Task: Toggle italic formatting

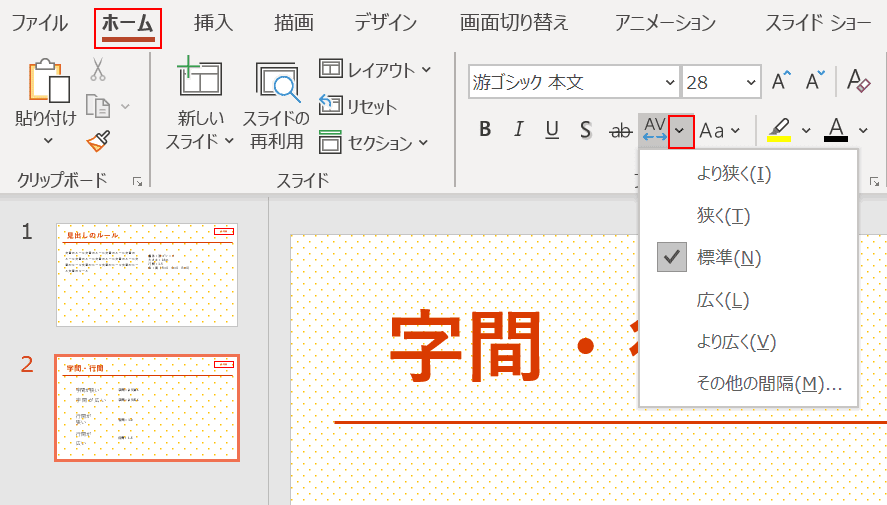Action: tap(518, 130)
